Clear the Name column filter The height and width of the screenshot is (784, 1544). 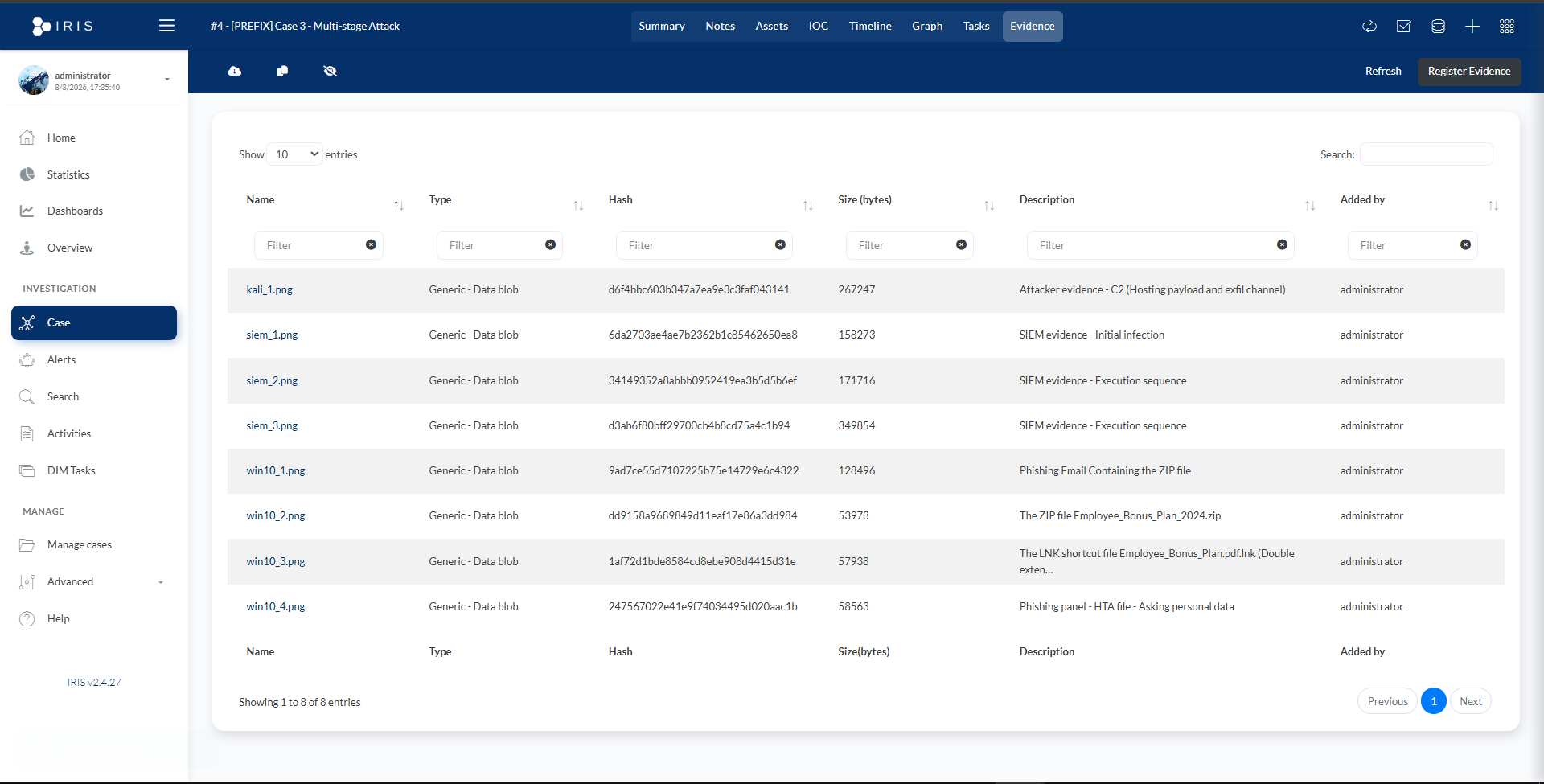[x=371, y=245]
